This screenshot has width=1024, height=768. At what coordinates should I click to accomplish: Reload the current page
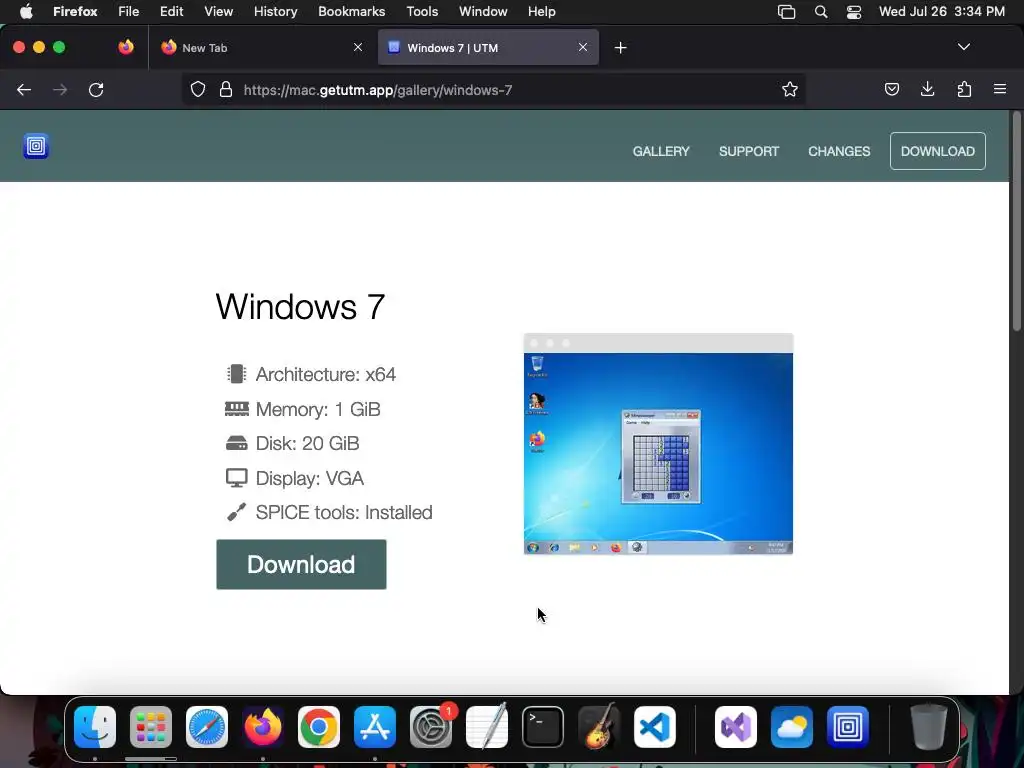click(x=96, y=90)
